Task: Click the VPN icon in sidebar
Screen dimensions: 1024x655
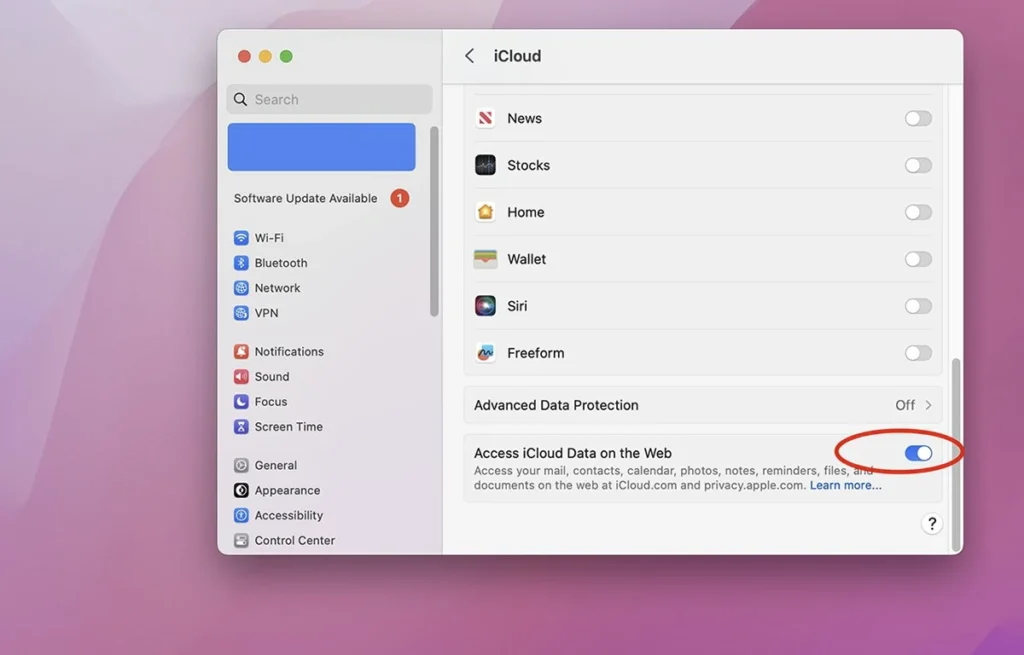Action: tap(241, 313)
